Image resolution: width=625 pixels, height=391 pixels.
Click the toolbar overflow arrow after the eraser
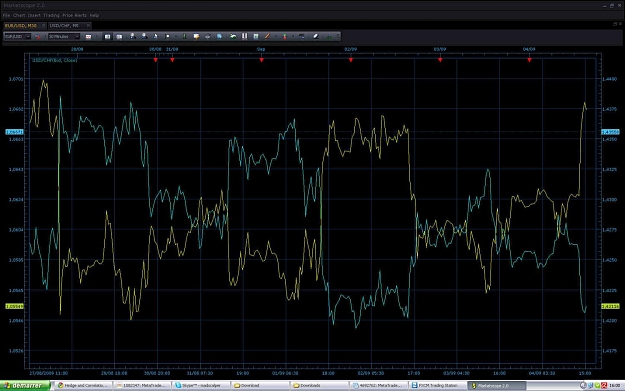[338, 36]
